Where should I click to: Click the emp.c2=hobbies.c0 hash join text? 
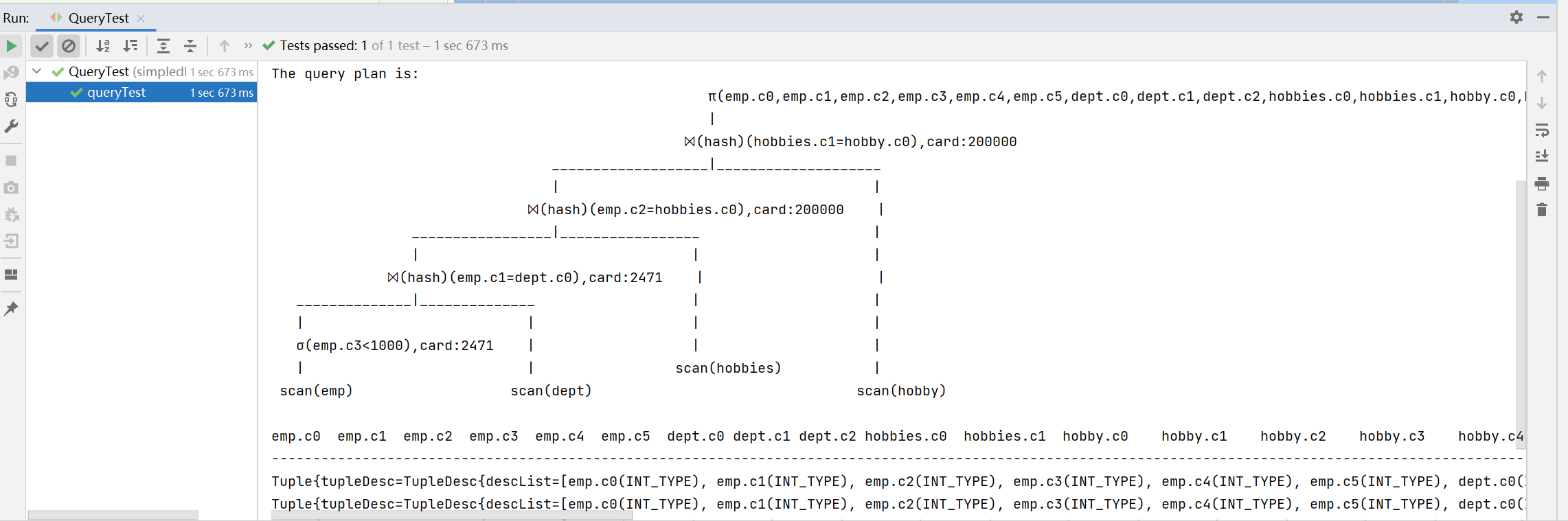click(x=685, y=209)
